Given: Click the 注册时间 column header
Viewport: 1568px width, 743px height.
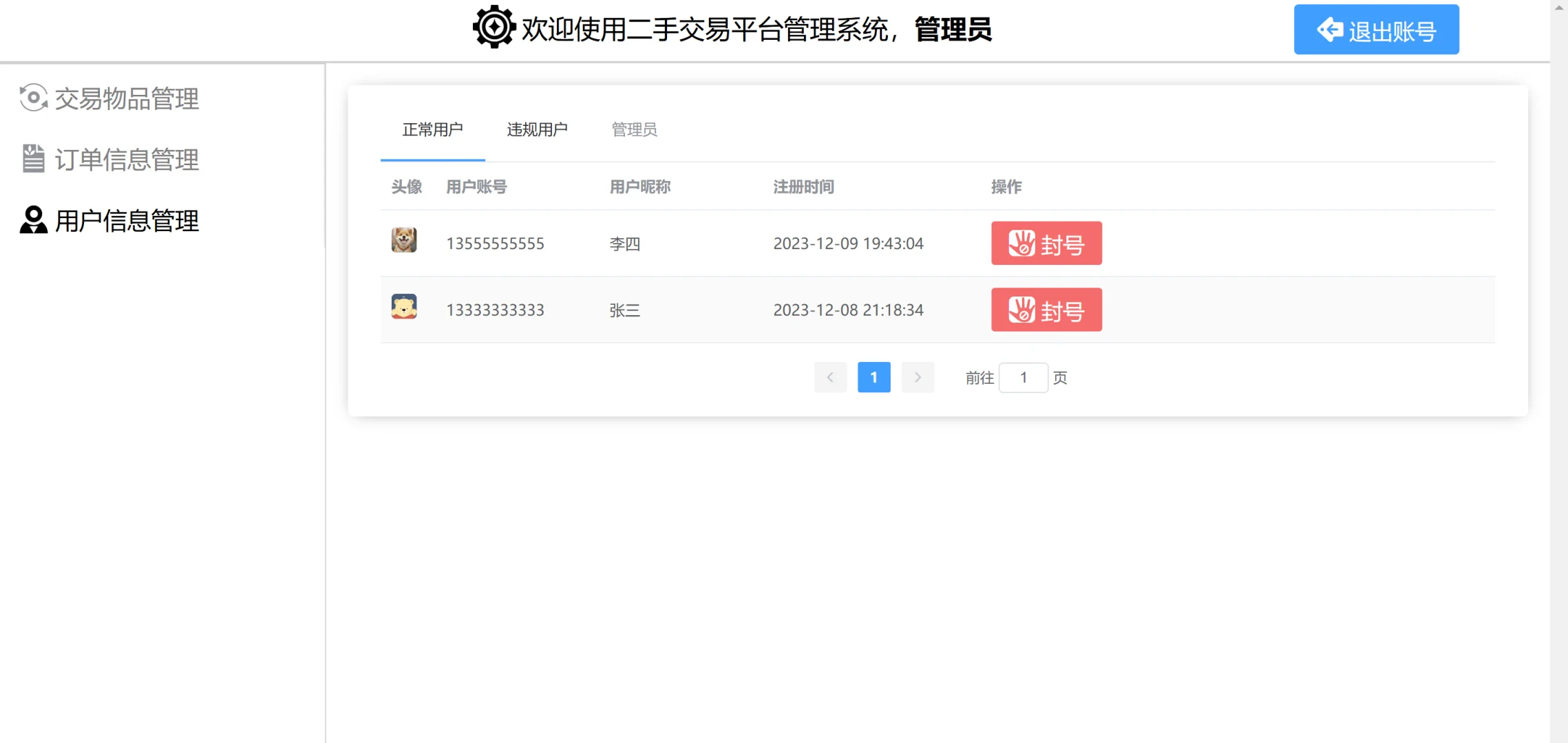Looking at the screenshot, I should (x=803, y=186).
